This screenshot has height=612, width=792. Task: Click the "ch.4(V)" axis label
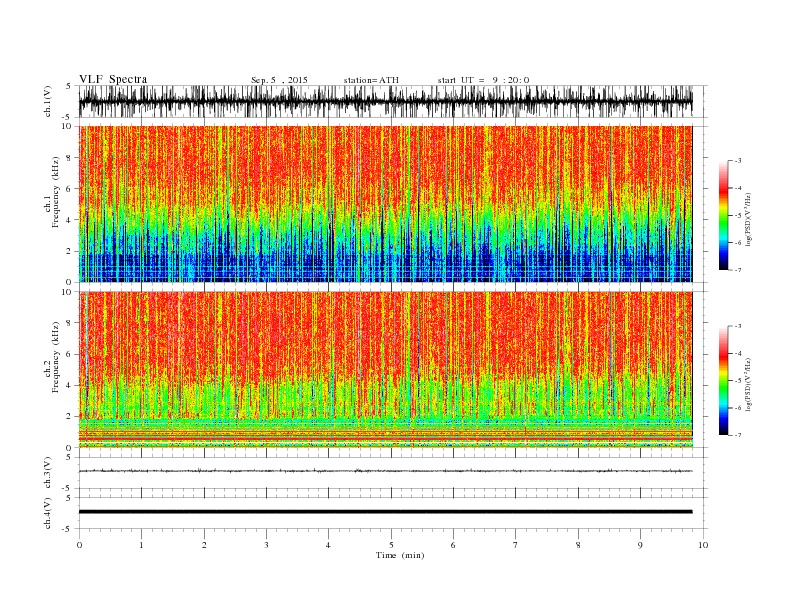pyautogui.click(x=48, y=513)
